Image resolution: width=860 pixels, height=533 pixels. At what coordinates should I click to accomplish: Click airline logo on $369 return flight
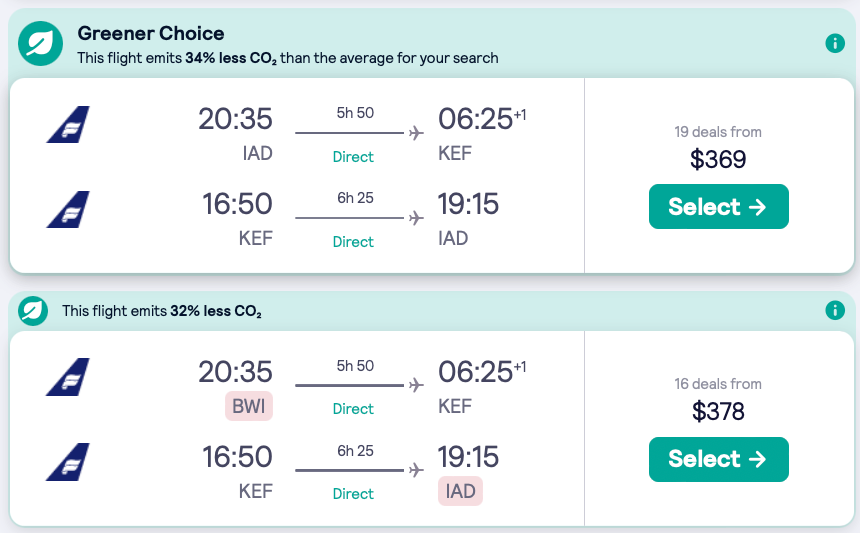67,209
